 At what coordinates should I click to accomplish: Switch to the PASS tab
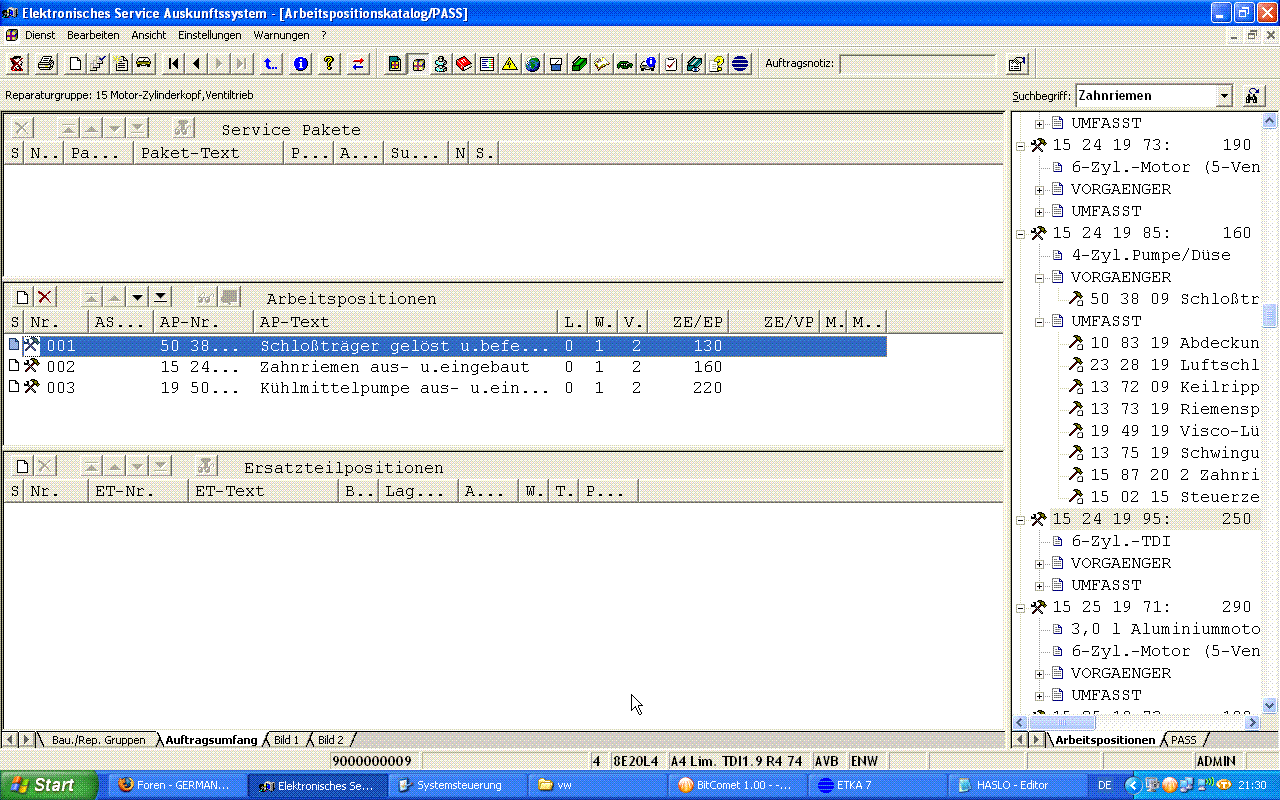coord(1183,740)
